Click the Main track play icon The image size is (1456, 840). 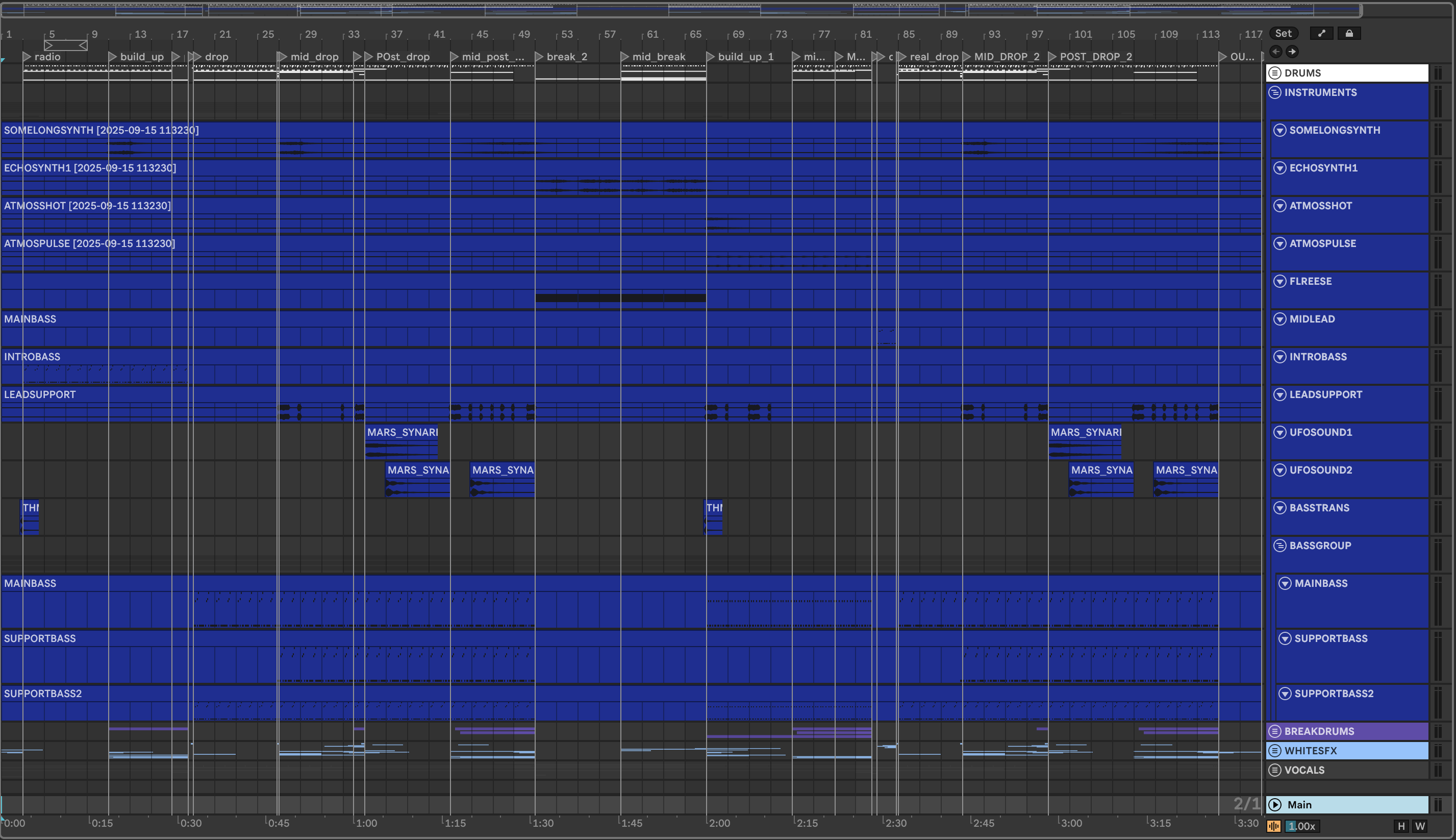tap(1275, 805)
